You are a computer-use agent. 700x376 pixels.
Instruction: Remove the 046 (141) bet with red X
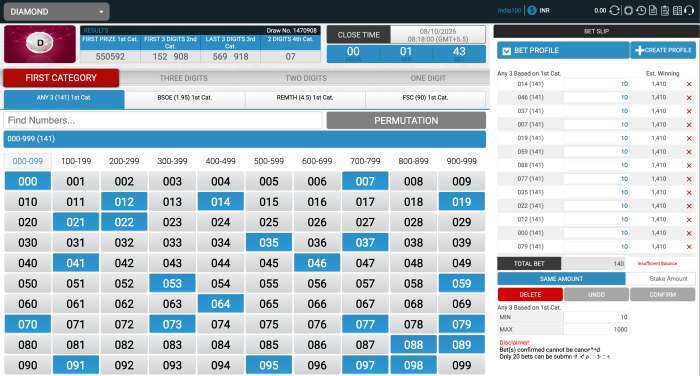point(689,97)
